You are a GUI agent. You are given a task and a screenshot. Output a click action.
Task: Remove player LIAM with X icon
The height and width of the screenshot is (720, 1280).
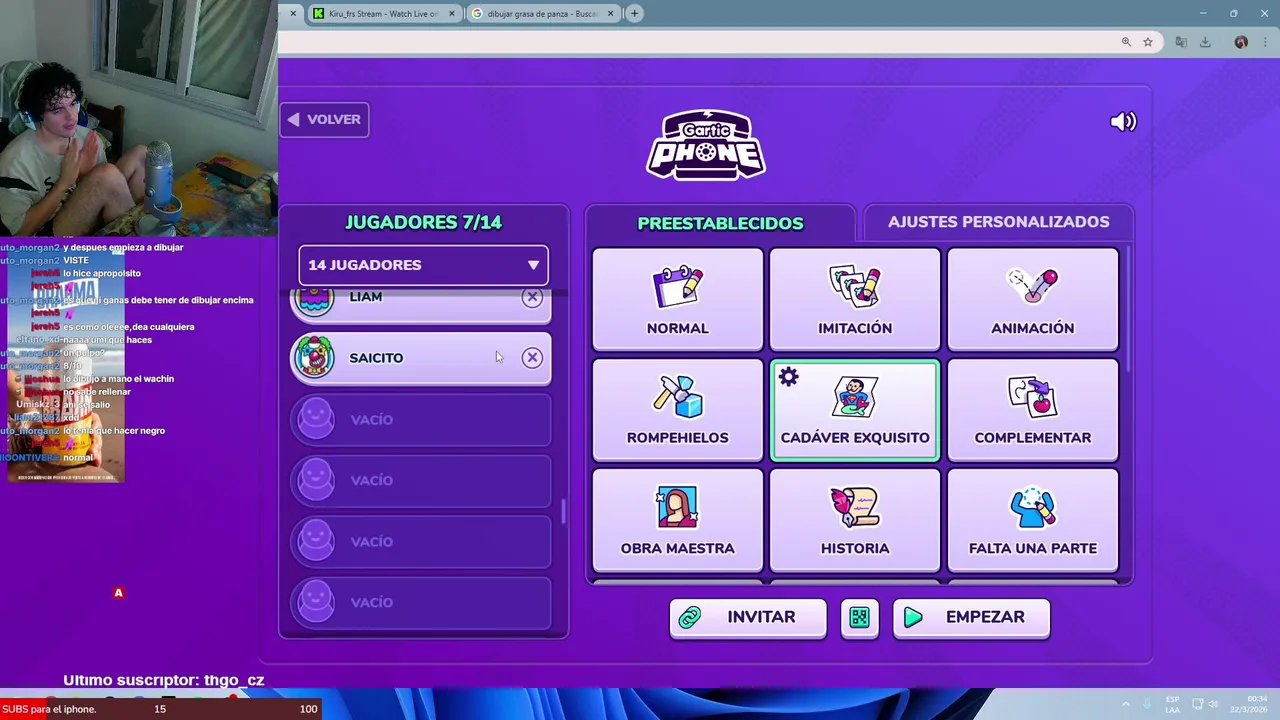pos(532,297)
